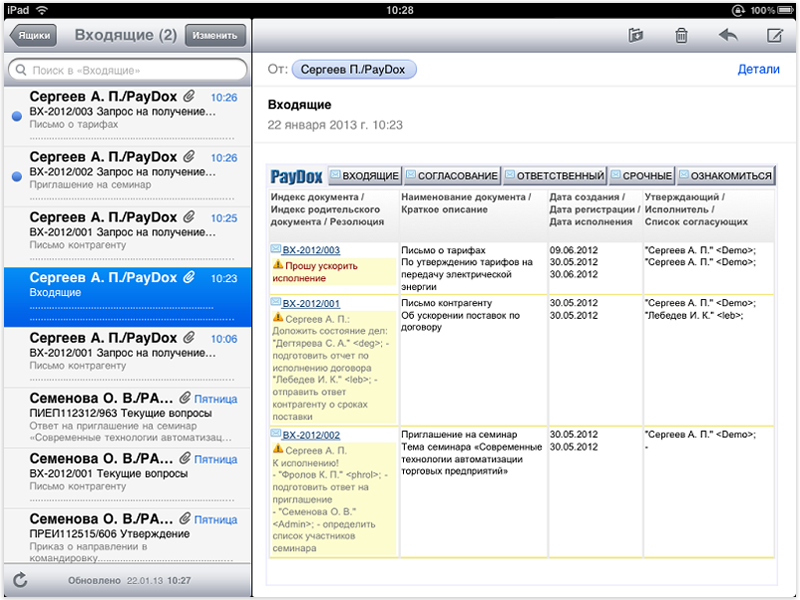Tap Ящики to go back to mailboxes

click(x=33, y=34)
